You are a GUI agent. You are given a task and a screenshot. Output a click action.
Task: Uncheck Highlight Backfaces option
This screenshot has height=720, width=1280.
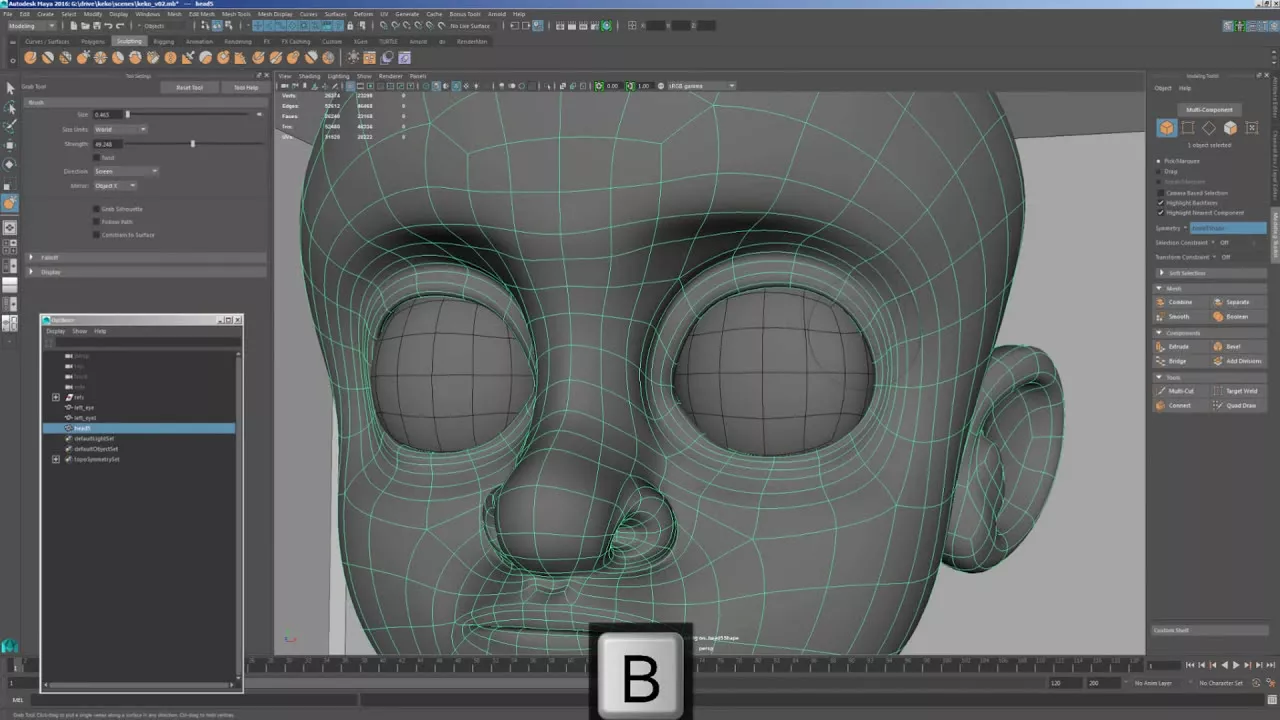click(x=1160, y=203)
